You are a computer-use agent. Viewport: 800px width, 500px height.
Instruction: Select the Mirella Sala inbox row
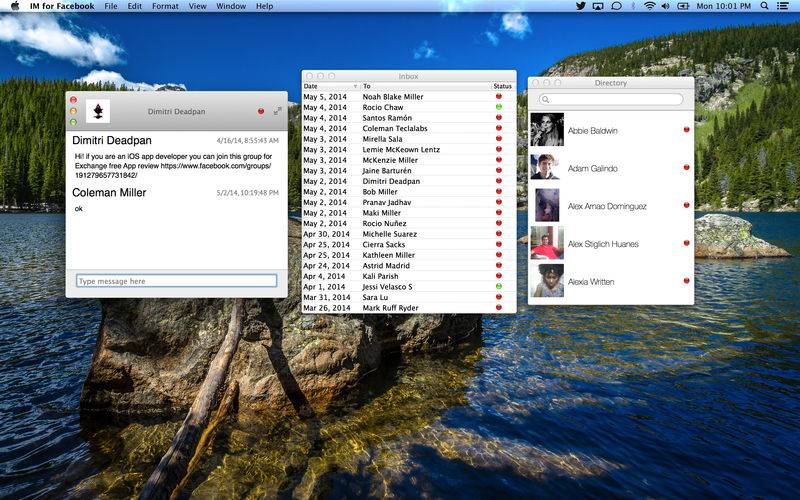(x=409, y=139)
